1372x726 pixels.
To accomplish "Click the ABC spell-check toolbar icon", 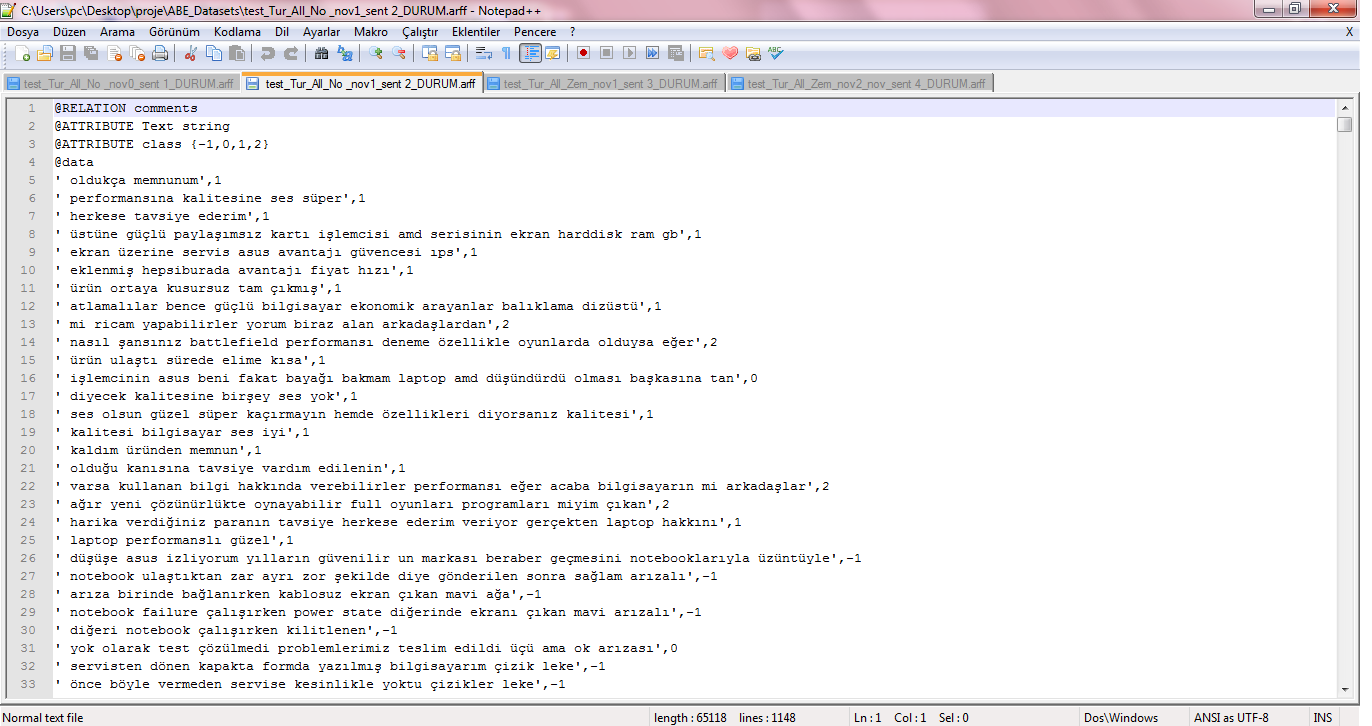I will [776, 53].
